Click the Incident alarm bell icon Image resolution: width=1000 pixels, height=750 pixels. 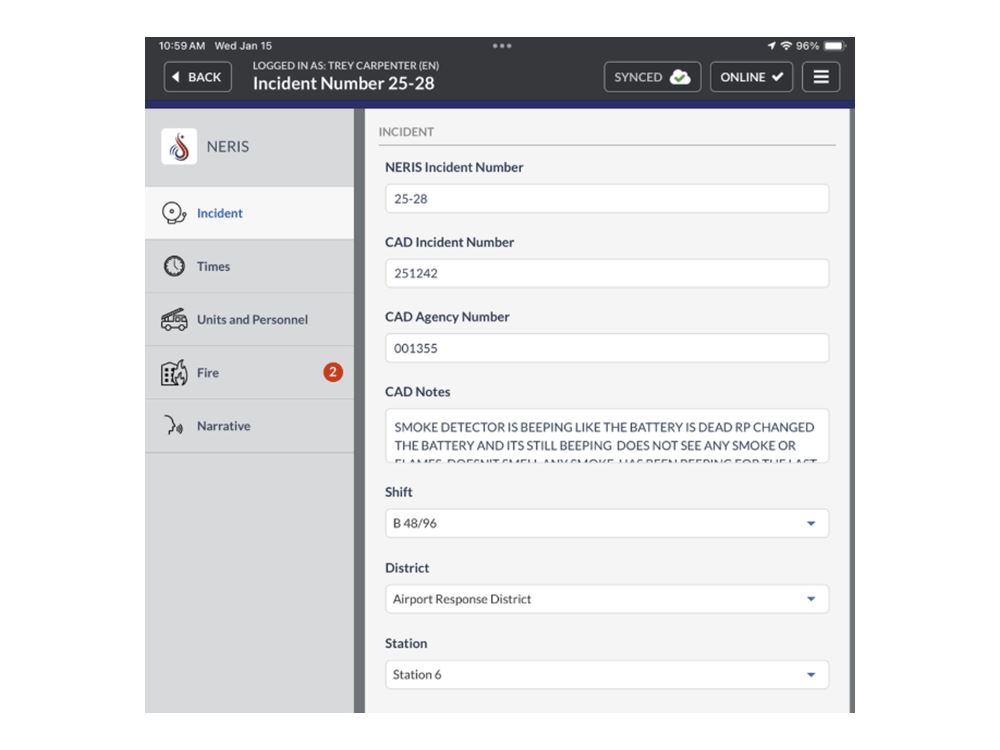click(174, 213)
